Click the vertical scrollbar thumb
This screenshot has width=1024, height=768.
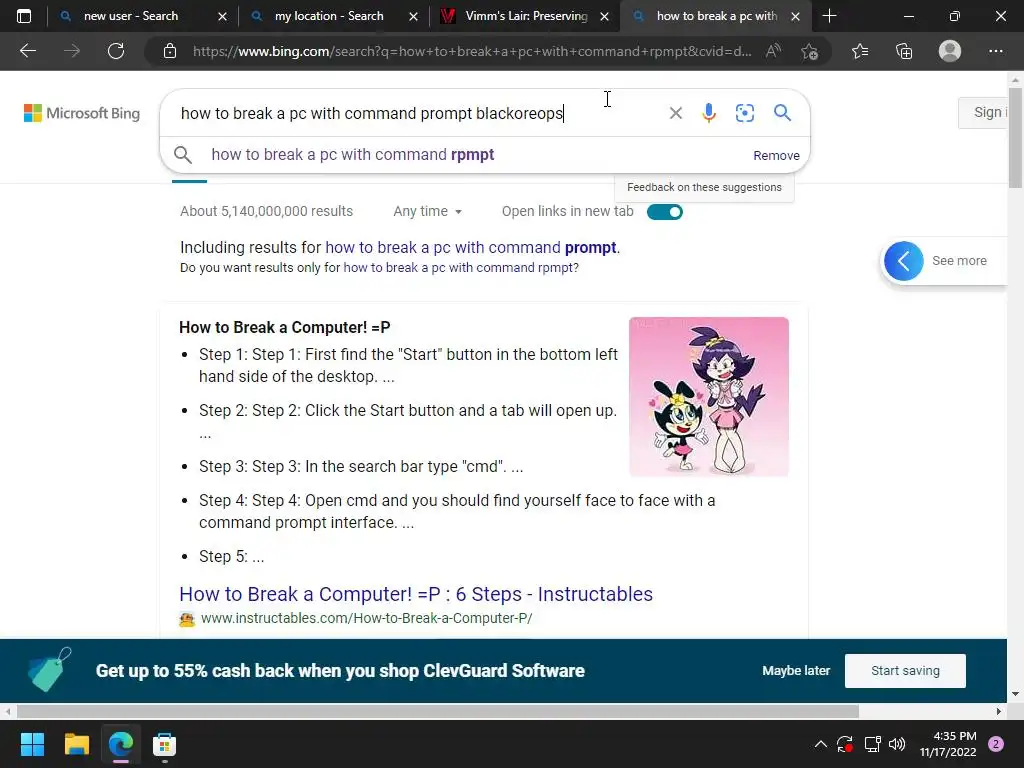tap(1016, 137)
